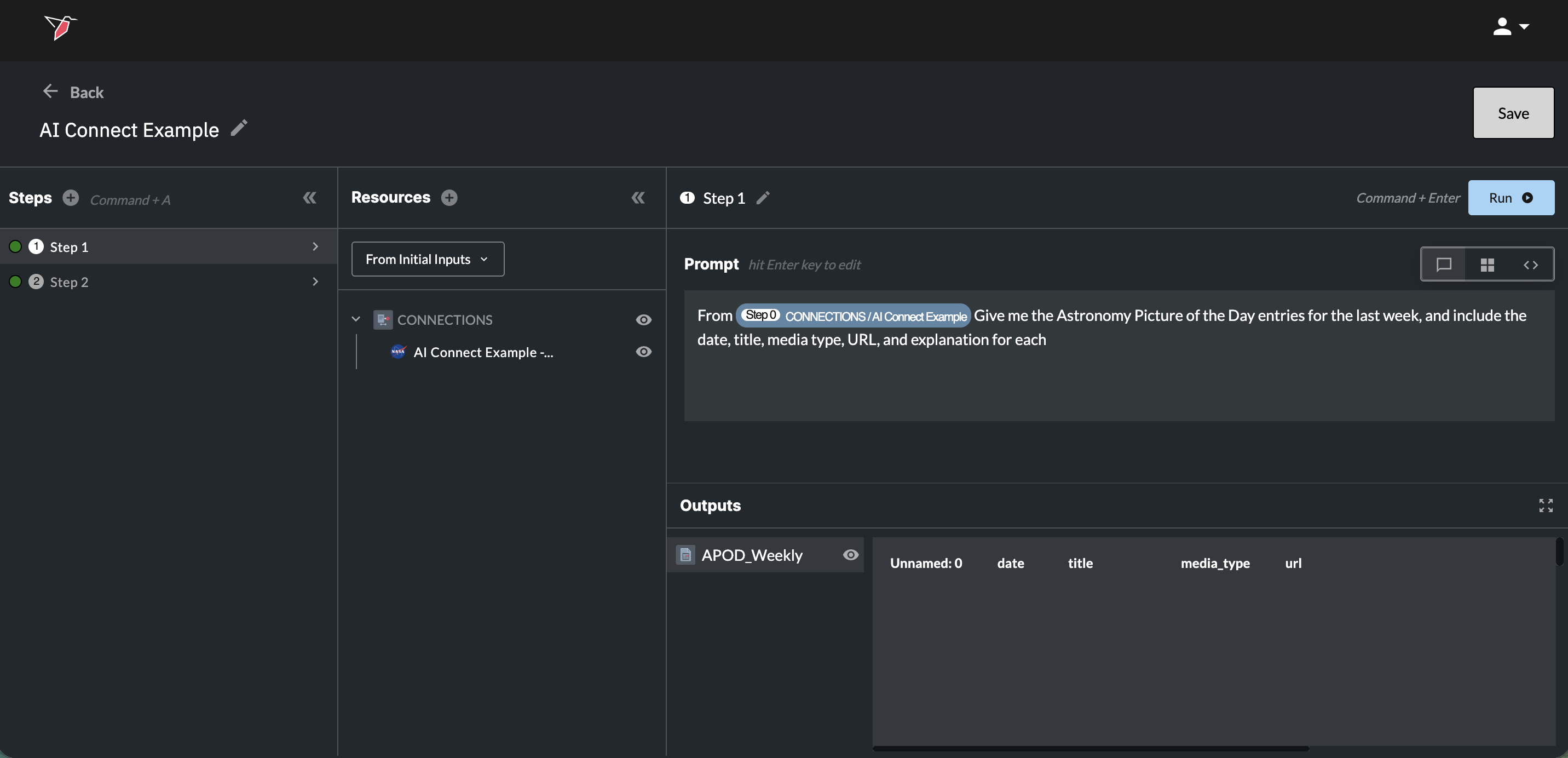The width and height of the screenshot is (1568, 758).
Task: Expand Outputs to fullscreen
Action: tap(1546, 506)
